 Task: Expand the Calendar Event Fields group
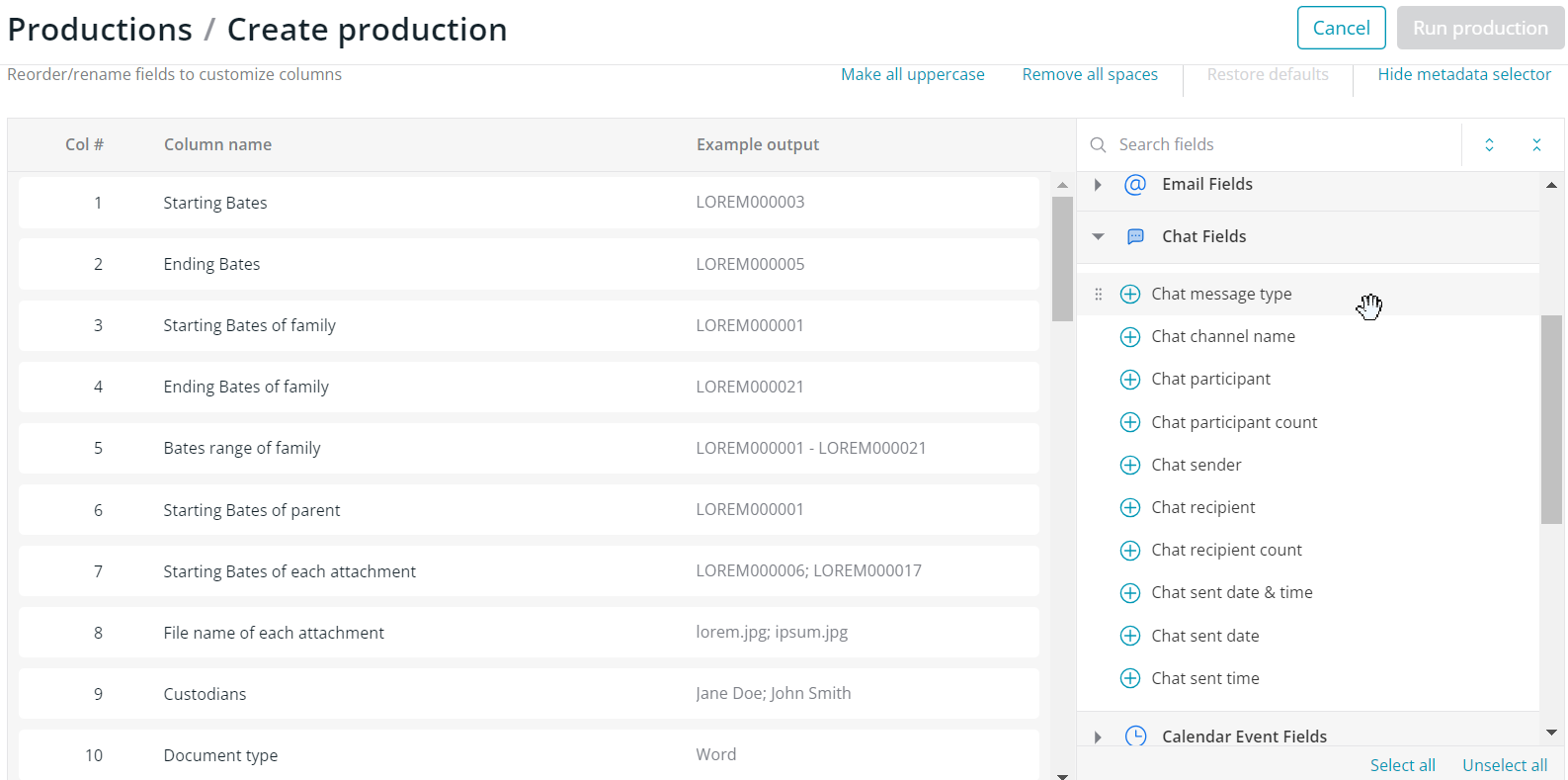[x=1098, y=737]
